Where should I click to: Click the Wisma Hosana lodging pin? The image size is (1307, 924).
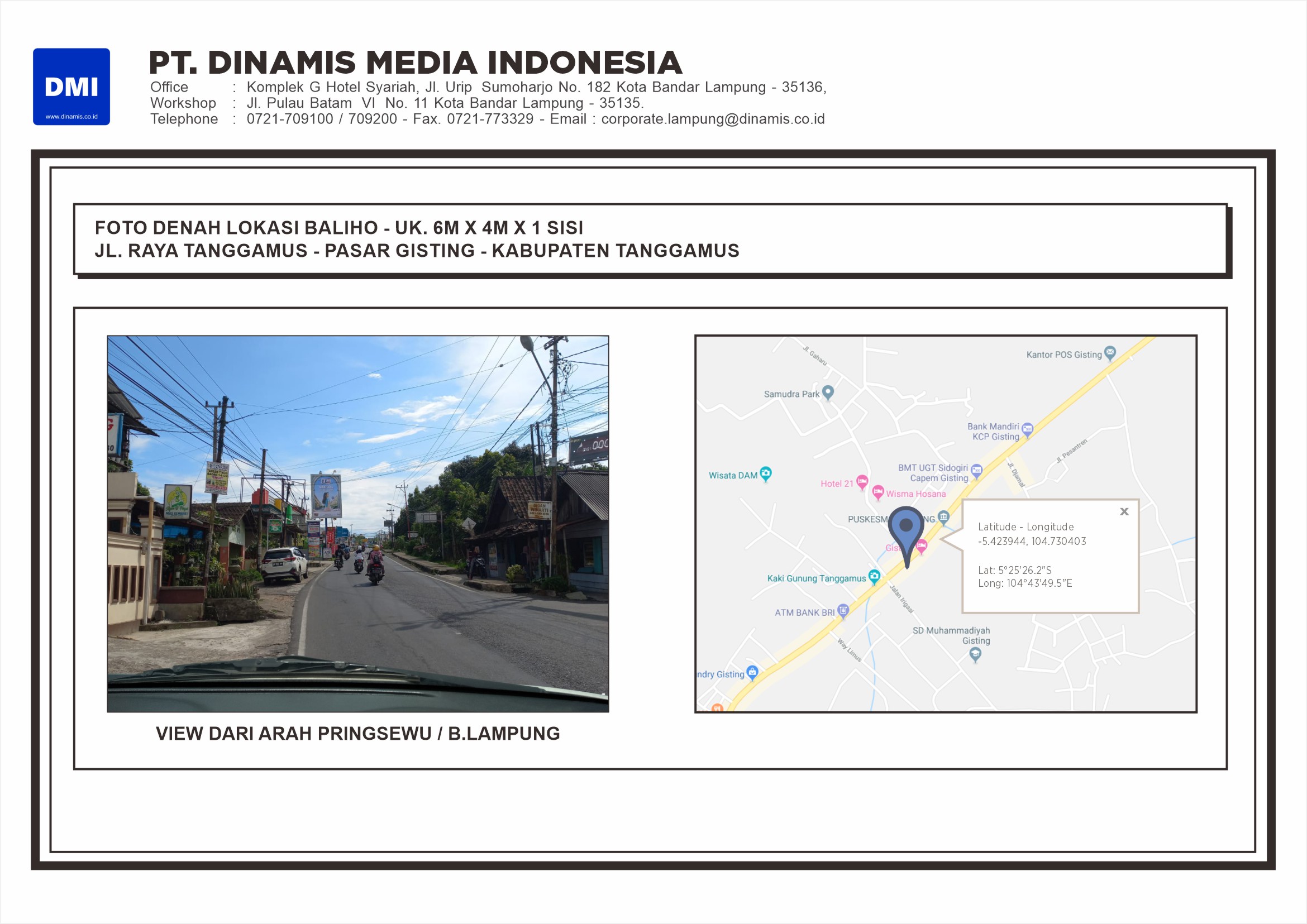click(x=878, y=492)
